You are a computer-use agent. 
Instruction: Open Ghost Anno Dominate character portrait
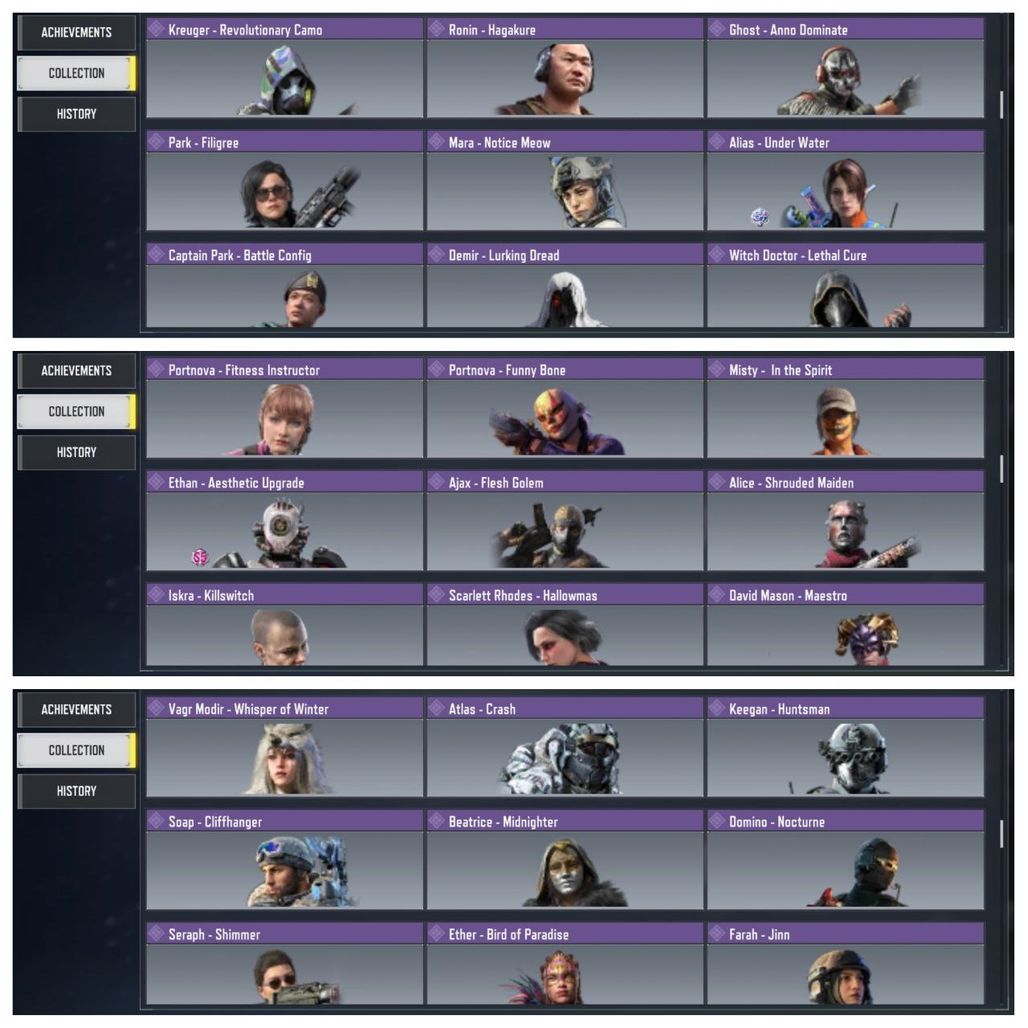click(845, 79)
